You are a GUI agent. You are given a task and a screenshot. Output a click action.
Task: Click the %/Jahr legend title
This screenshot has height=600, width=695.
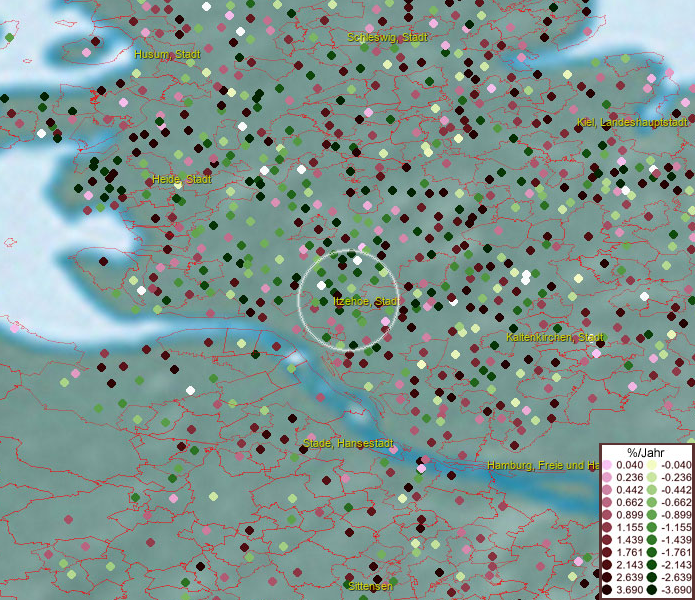click(646, 452)
